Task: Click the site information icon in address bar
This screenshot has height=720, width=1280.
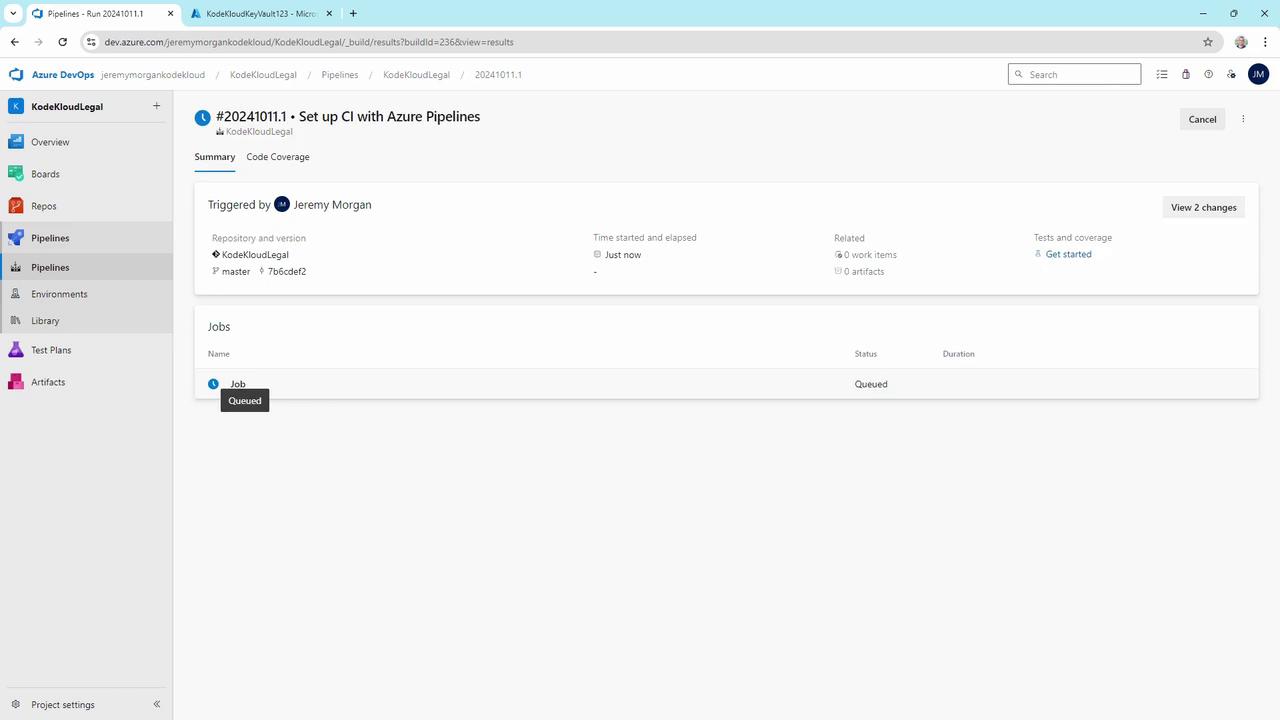Action: 91,42
